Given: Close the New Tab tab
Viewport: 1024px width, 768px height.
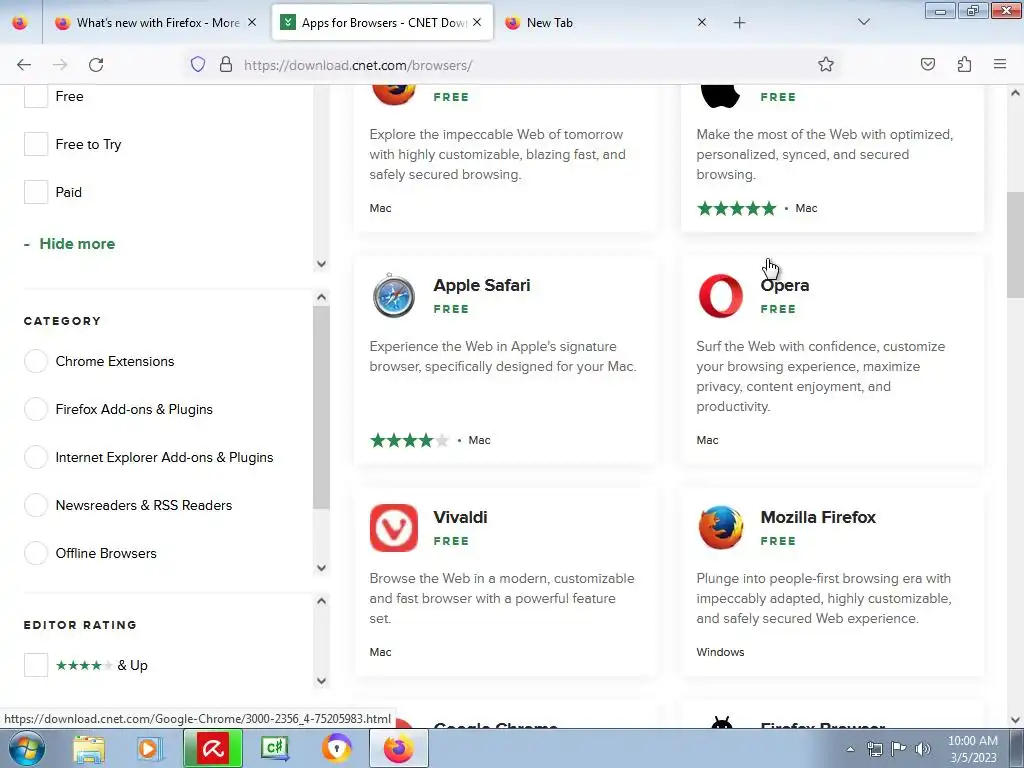Looking at the screenshot, I should click(x=702, y=23).
